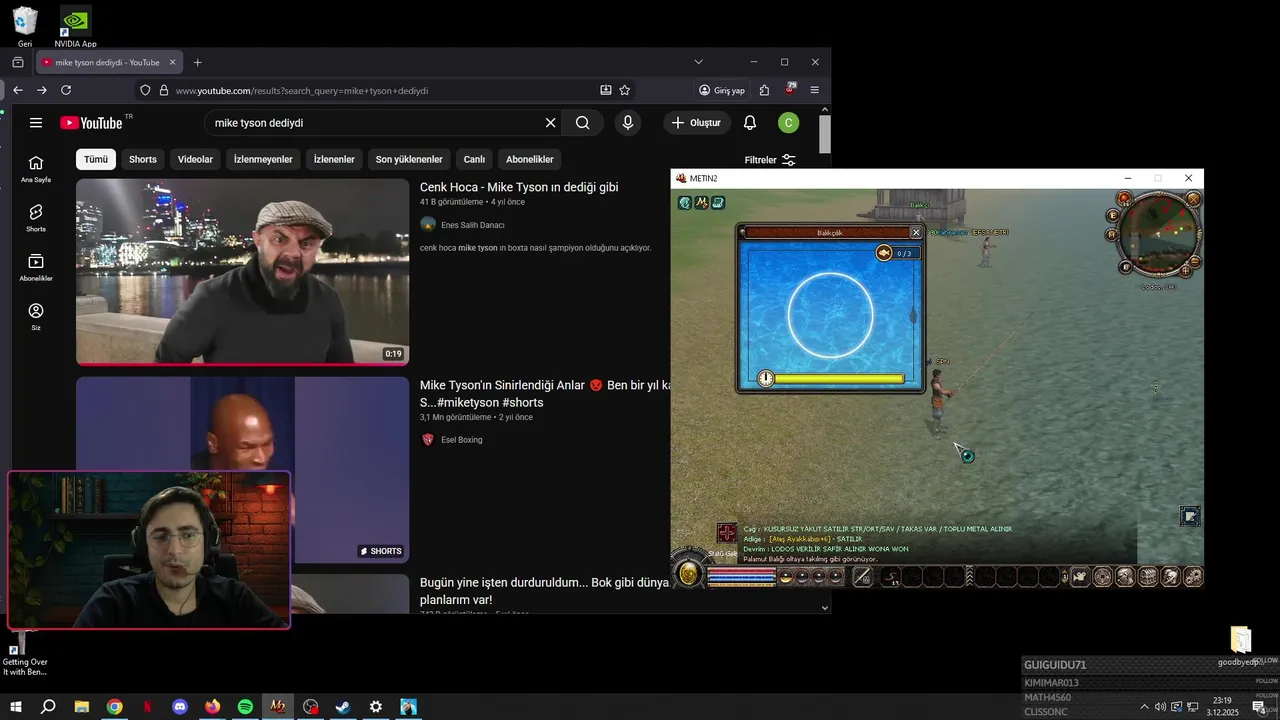1280x720 pixels.
Task: Open Steam from the taskbar
Action: [343, 707]
